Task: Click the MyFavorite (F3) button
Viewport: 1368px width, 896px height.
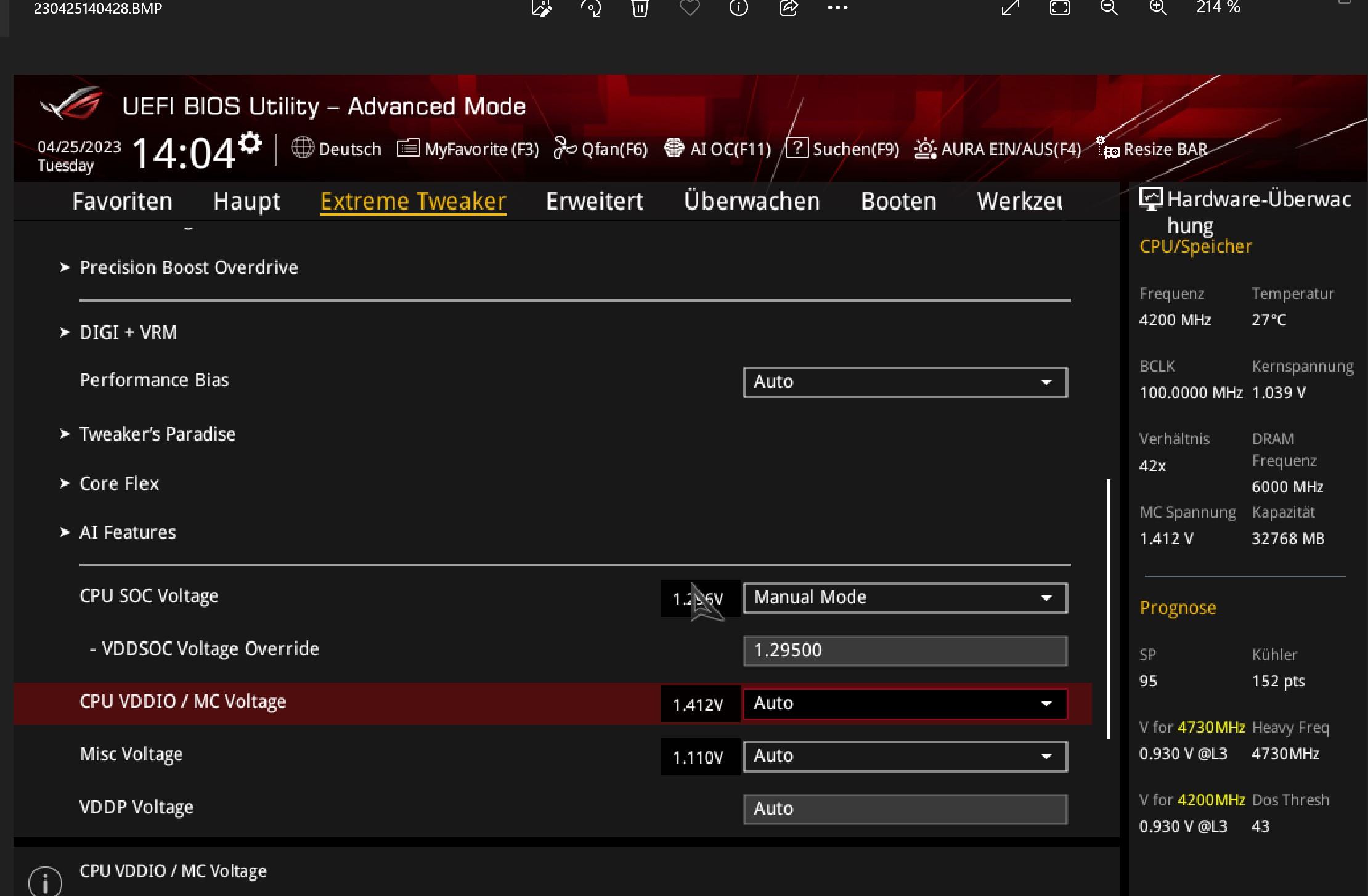Action: [468, 149]
